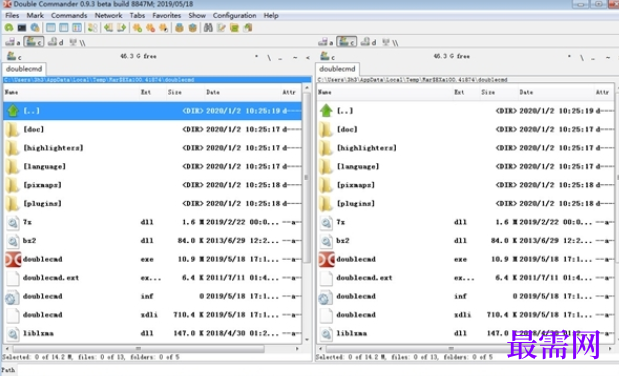Sort left panel by Name column header
This screenshot has width=619, height=376.
click(70, 92)
